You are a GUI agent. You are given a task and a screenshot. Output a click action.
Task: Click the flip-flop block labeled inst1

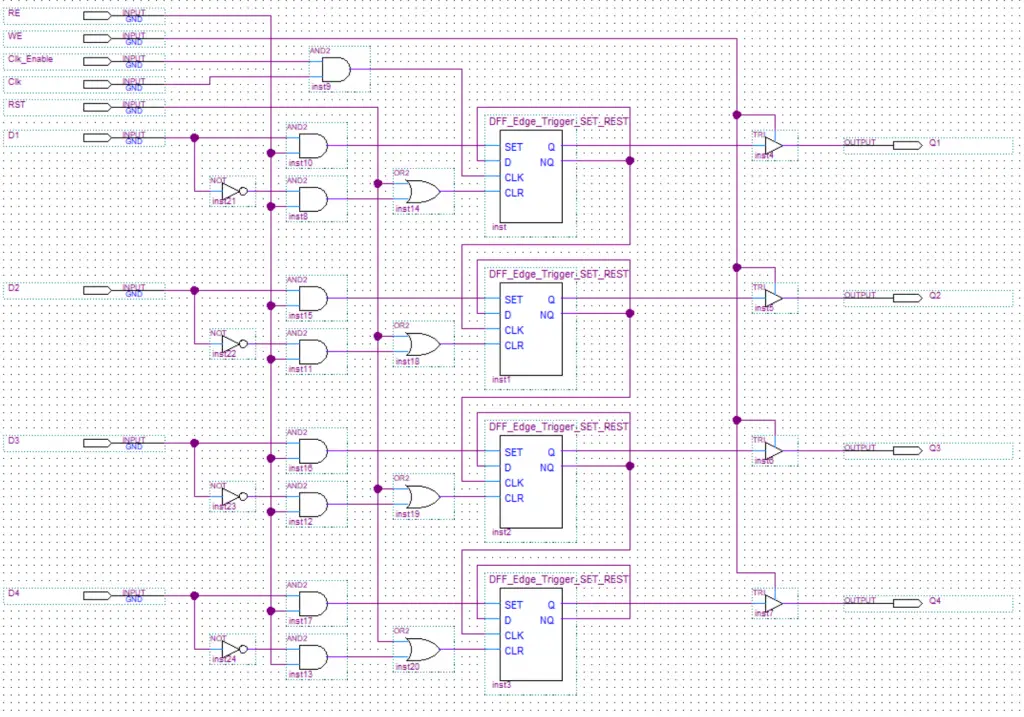pyautogui.click(x=531, y=329)
